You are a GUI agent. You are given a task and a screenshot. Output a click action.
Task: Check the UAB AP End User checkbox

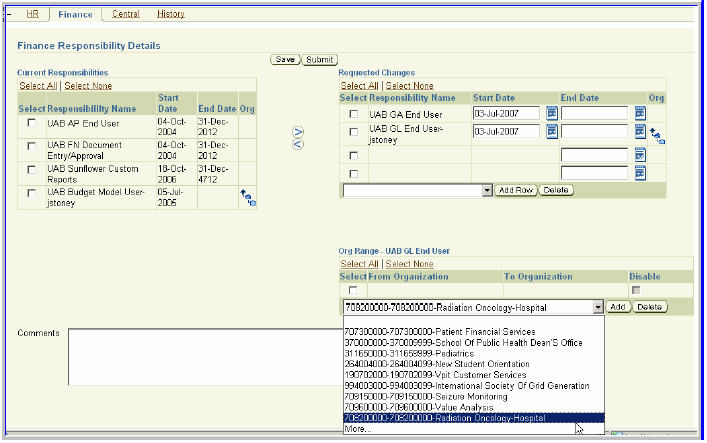pyautogui.click(x=32, y=122)
